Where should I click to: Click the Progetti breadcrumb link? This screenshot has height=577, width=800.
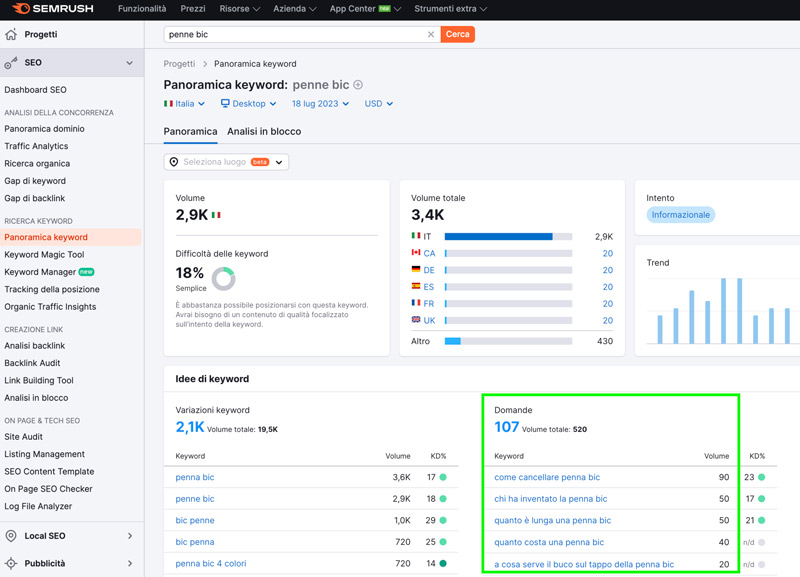click(179, 64)
